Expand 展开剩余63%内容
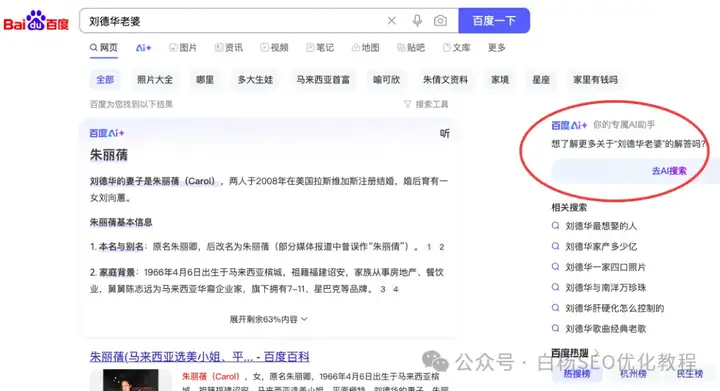Image resolution: width=720 pixels, height=391 pixels. (x=269, y=319)
